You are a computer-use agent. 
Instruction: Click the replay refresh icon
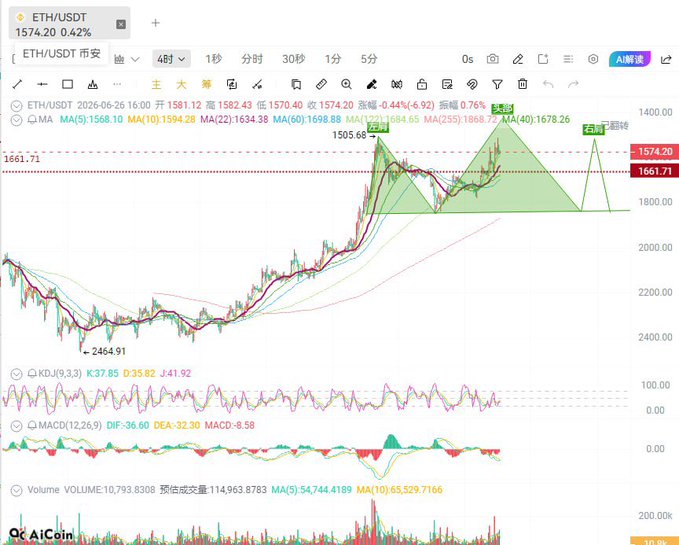[x=232, y=84]
